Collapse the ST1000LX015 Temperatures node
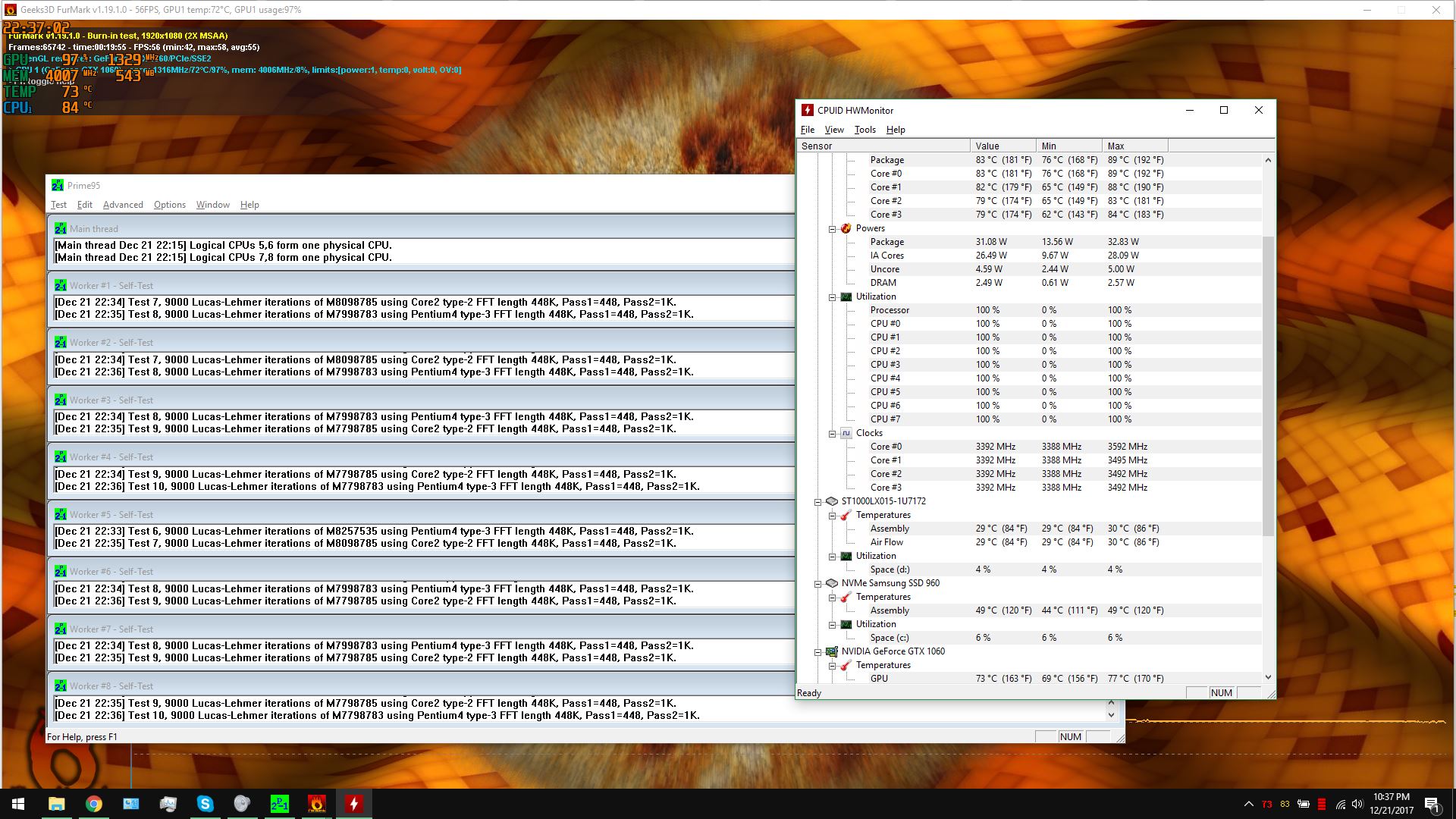Viewport: 1456px width, 819px height. (x=832, y=515)
